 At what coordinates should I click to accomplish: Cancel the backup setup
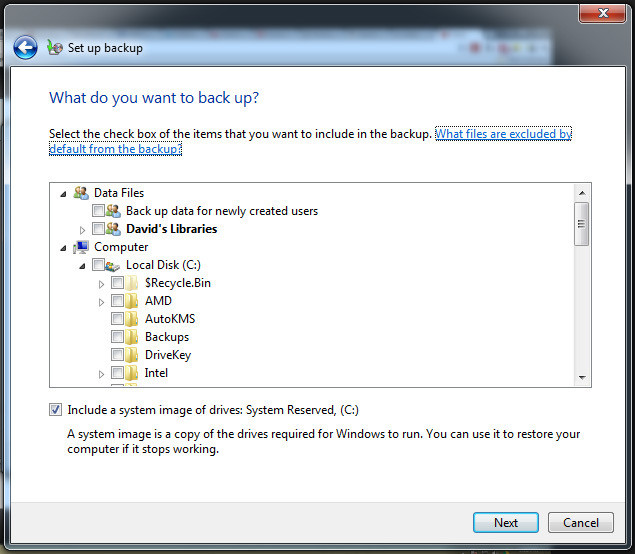pyautogui.click(x=580, y=522)
